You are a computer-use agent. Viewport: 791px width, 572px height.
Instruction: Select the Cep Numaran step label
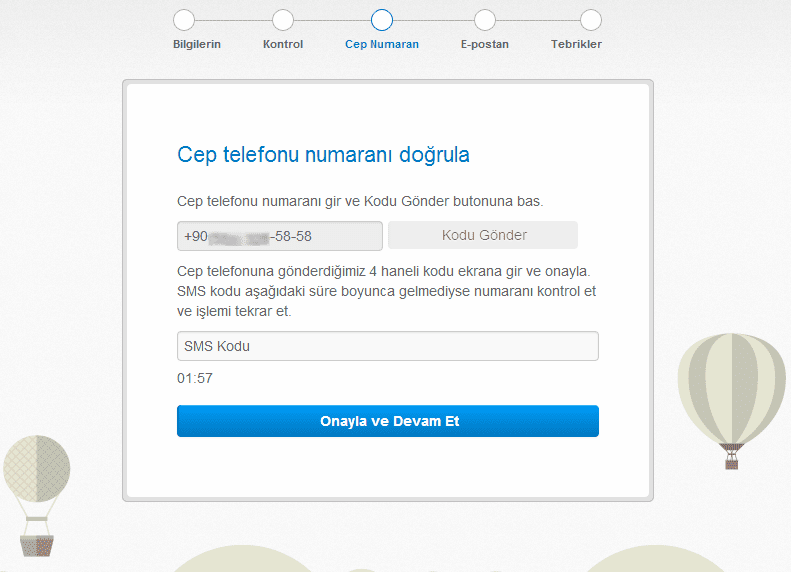point(382,44)
